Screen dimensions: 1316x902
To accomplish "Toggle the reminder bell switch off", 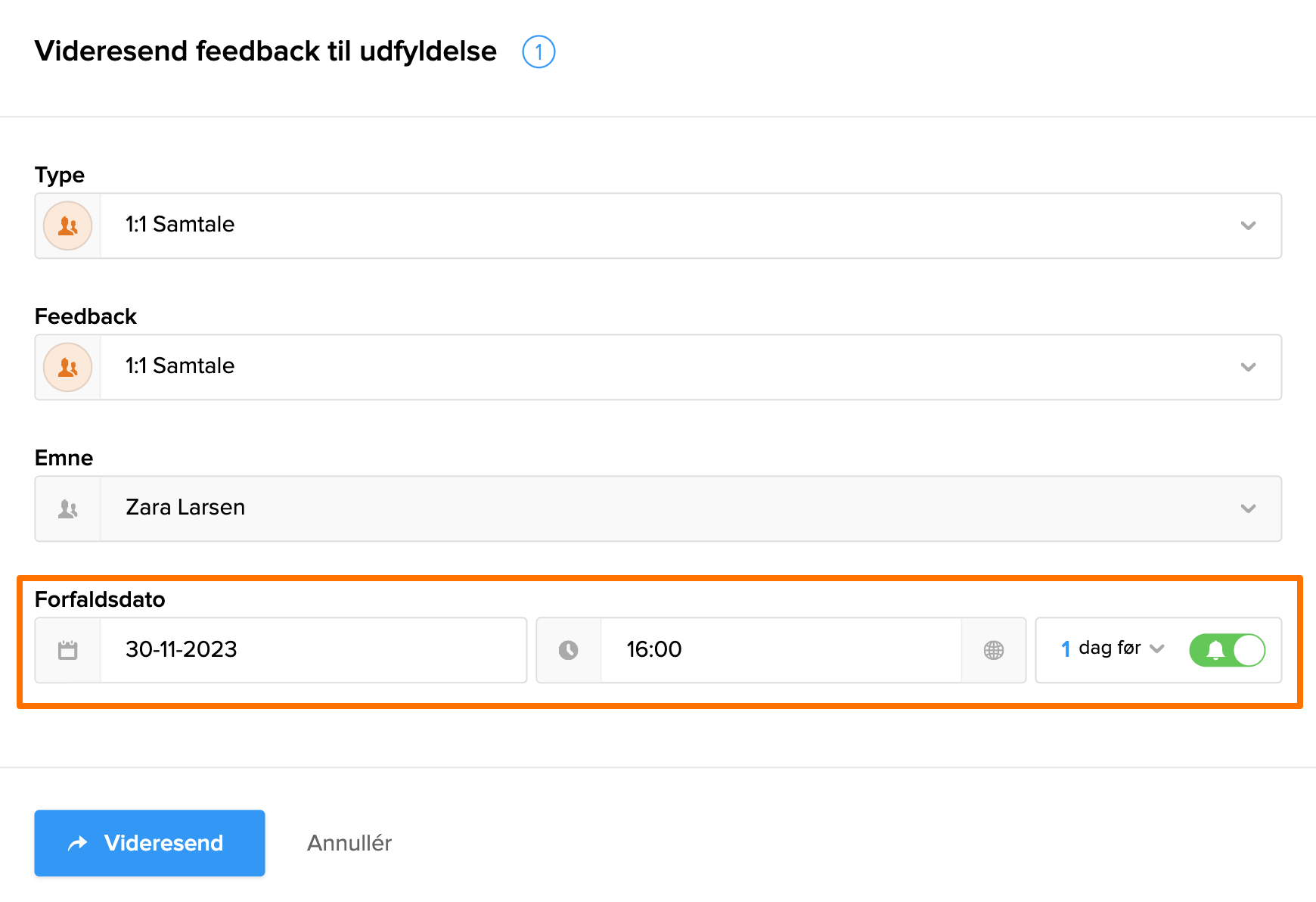I will [1226, 650].
